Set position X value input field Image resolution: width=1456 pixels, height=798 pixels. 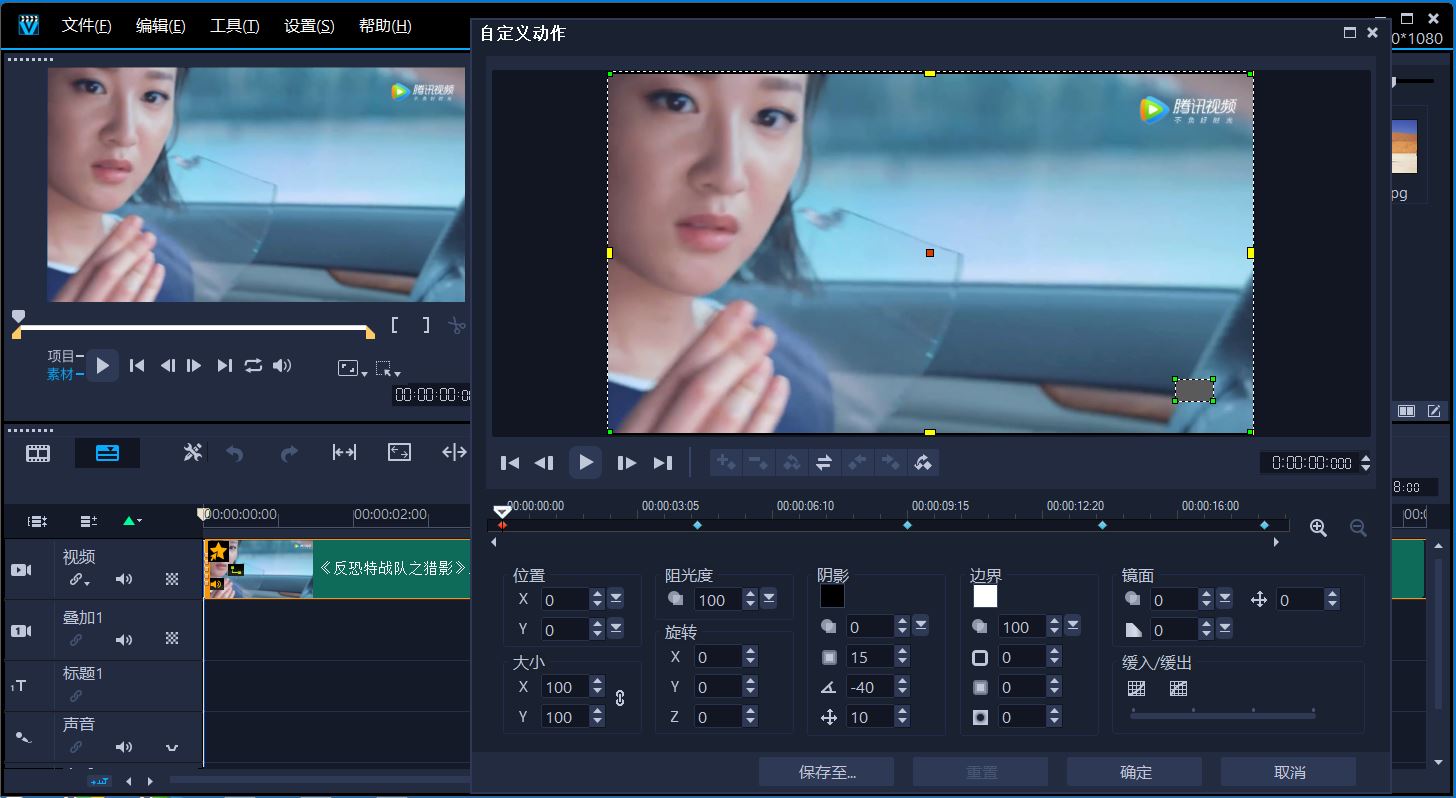tap(565, 599)
